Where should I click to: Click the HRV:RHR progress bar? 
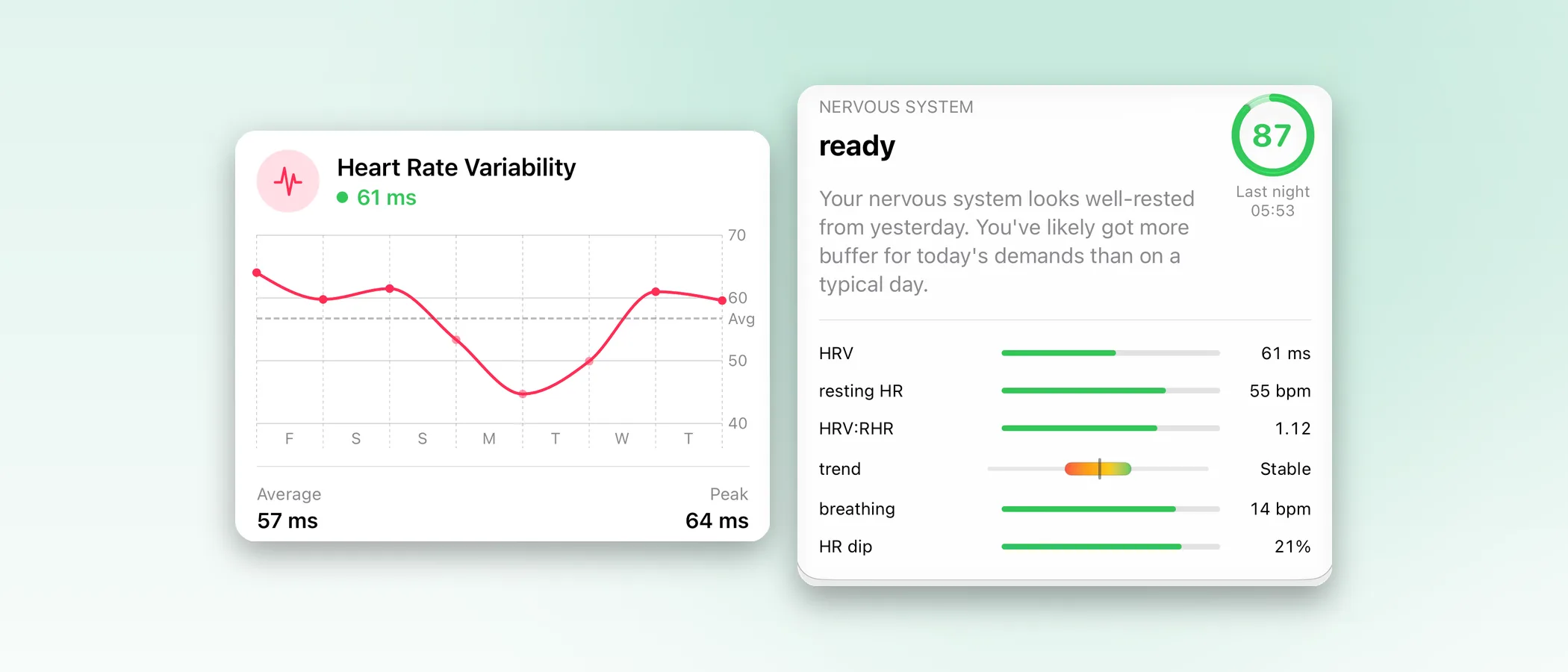(x=1110, y=429)
